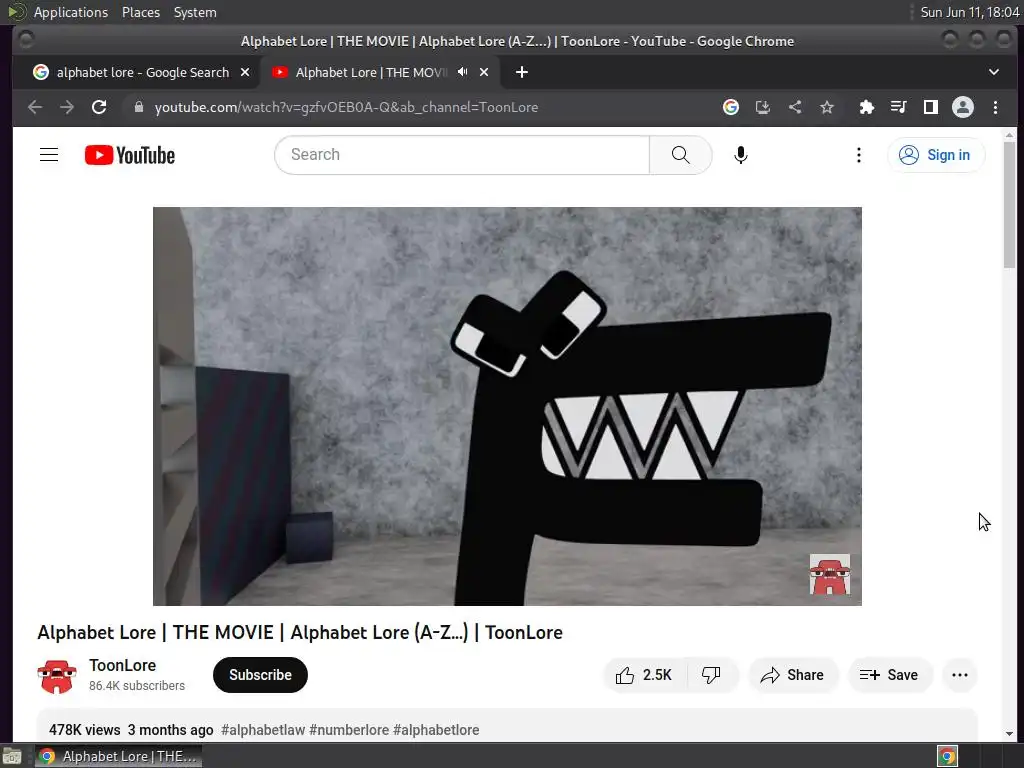This screenshot has width=1024, height=768.
Task: Open Chrome profile avatar
Action: pyautogui.click(x=963, y=107)
